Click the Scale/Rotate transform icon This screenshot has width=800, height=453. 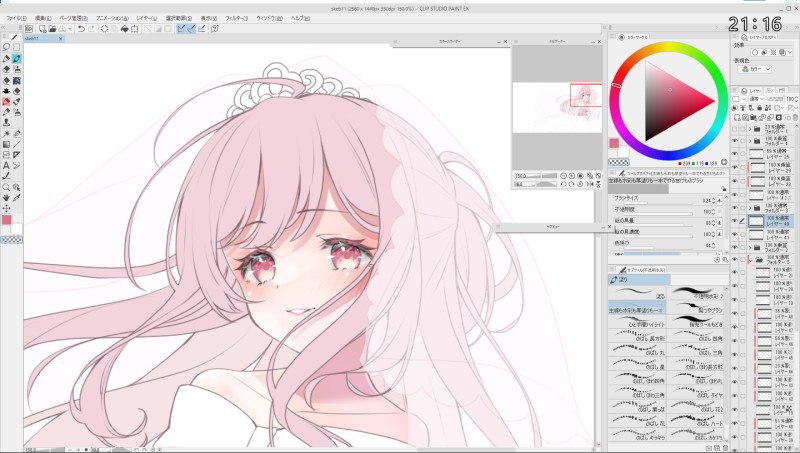click(x=135, y=29)
